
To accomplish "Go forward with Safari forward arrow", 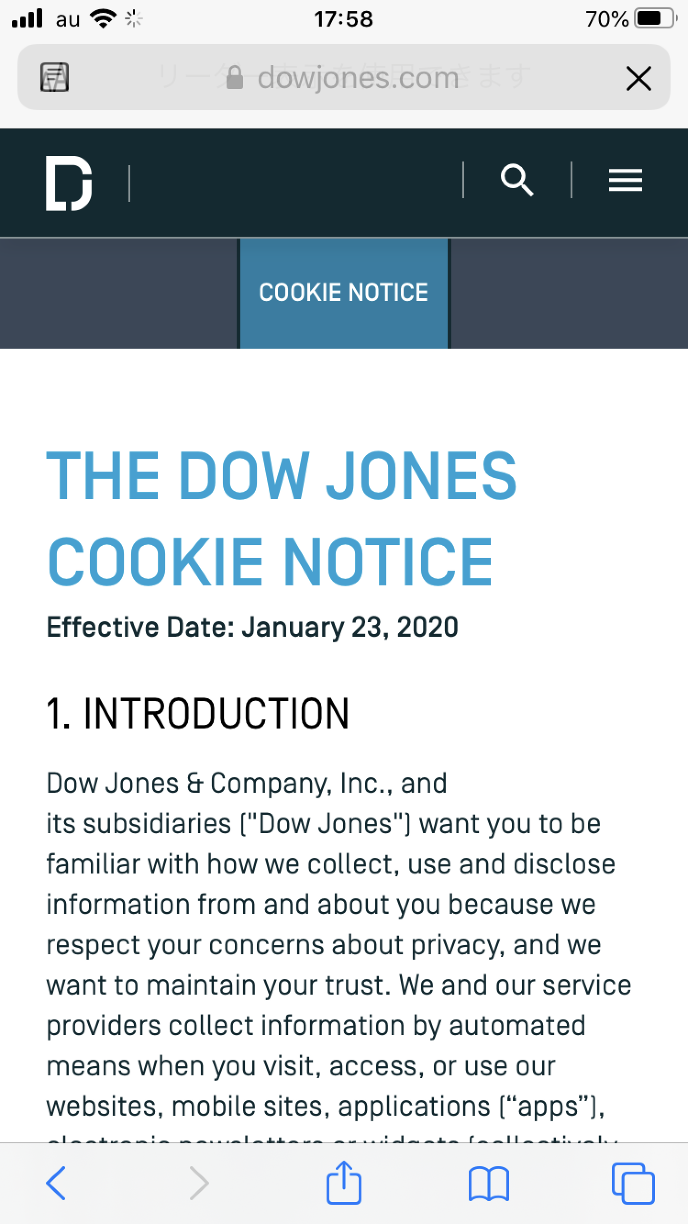I will click(200, 1184).
